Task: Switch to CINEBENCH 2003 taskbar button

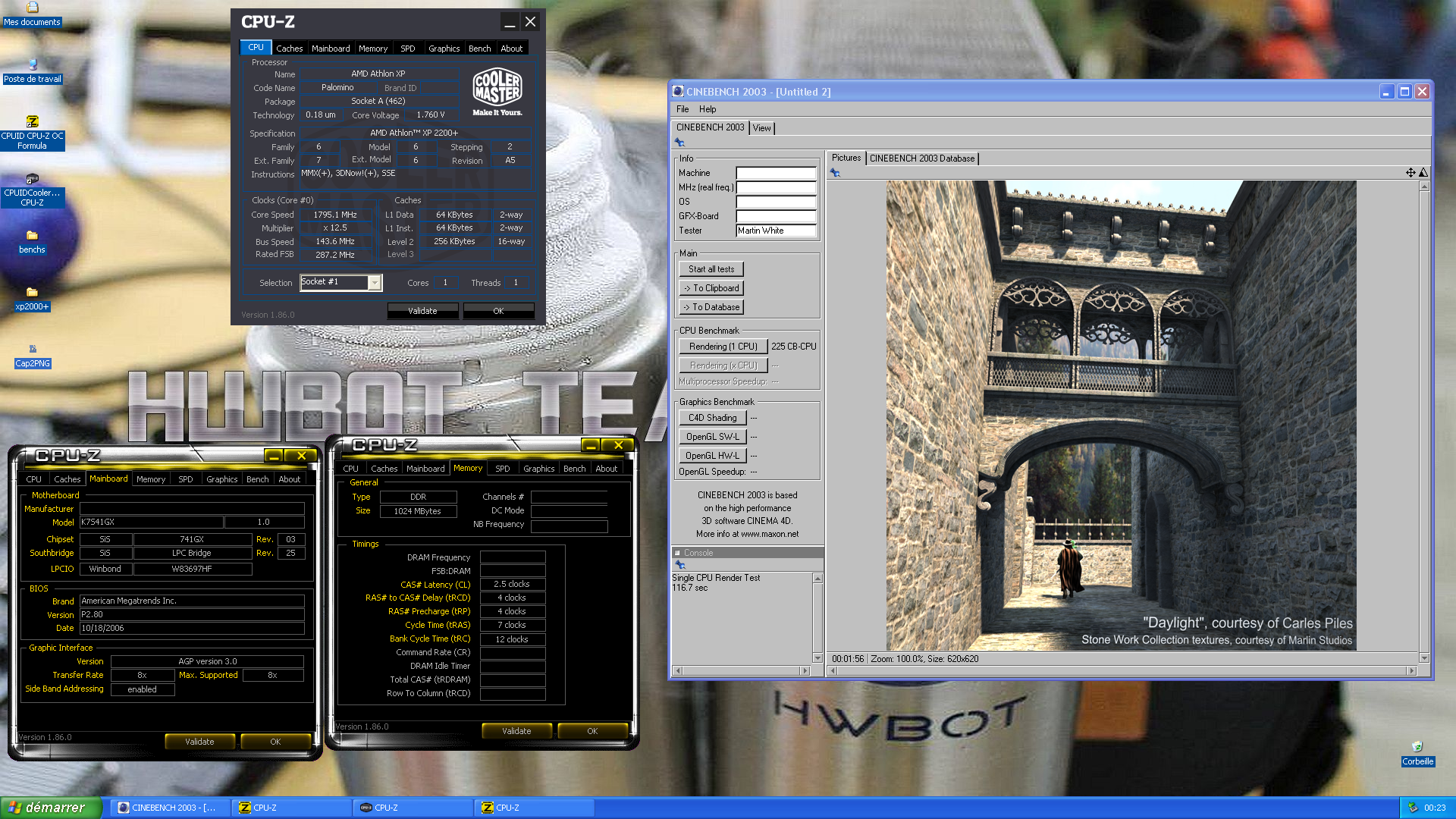Action: [171, 808]
